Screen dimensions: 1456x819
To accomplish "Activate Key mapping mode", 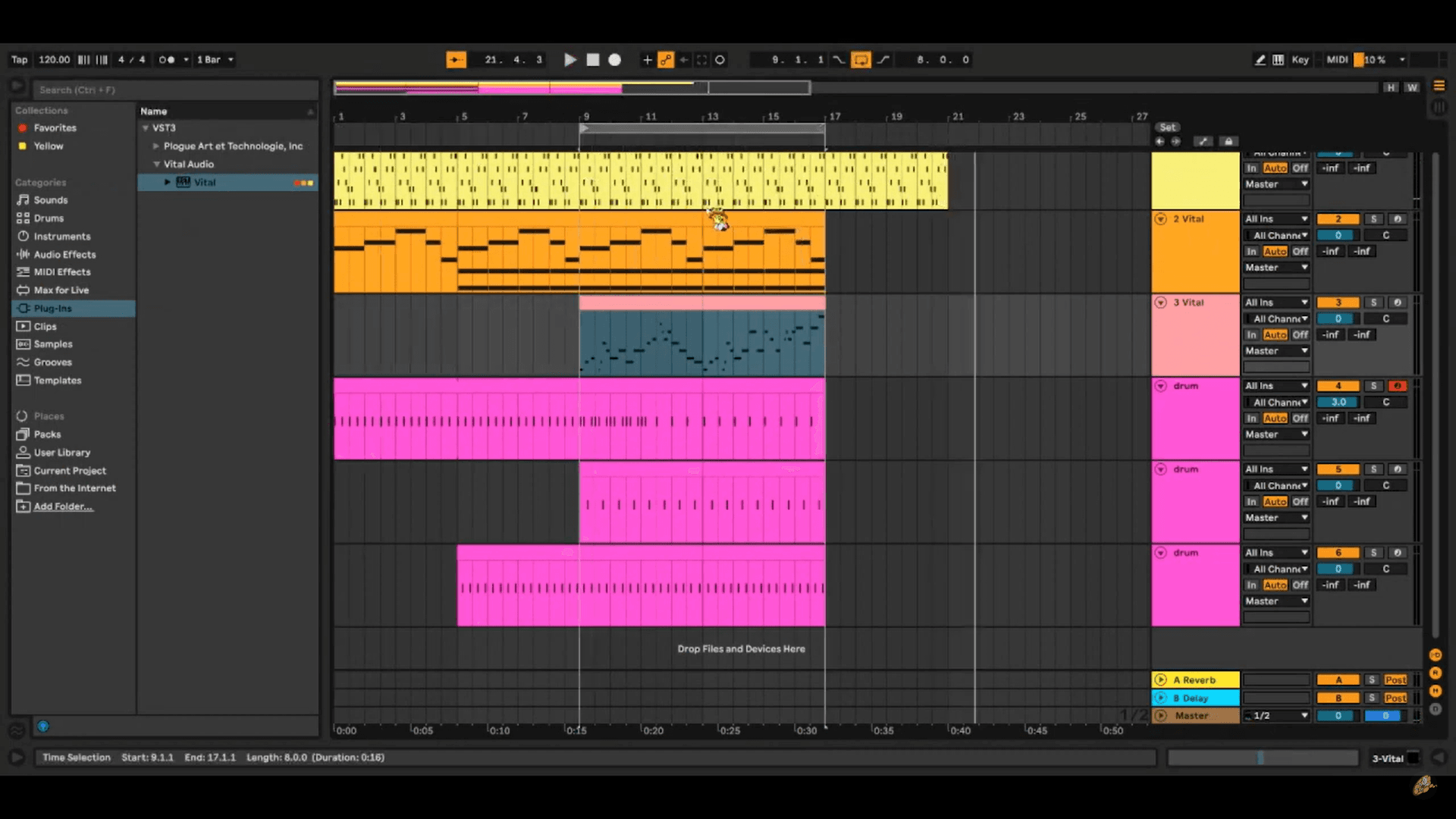I will pos(1301,59).
